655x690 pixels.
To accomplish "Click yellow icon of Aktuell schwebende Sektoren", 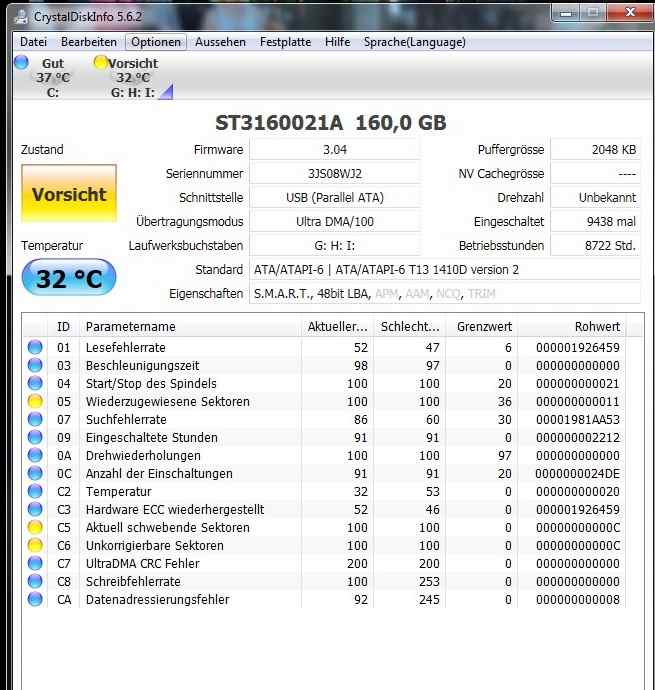I will pyautogui.click(x=35, y=528).
